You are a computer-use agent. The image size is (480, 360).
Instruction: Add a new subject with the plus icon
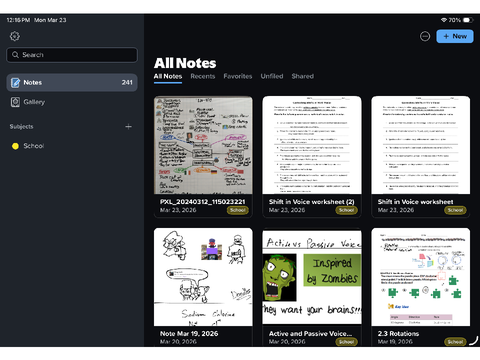tap(128, 126)
